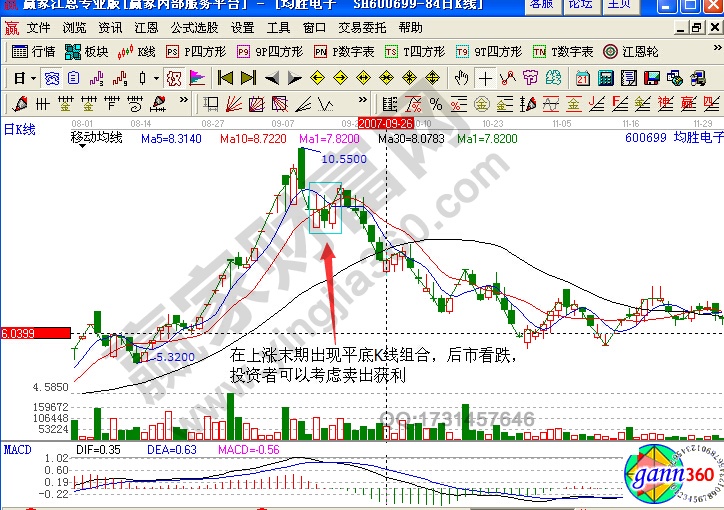The image size is (724, 510).
Task: Open the 文件 menu
Action: click(38, 28)
